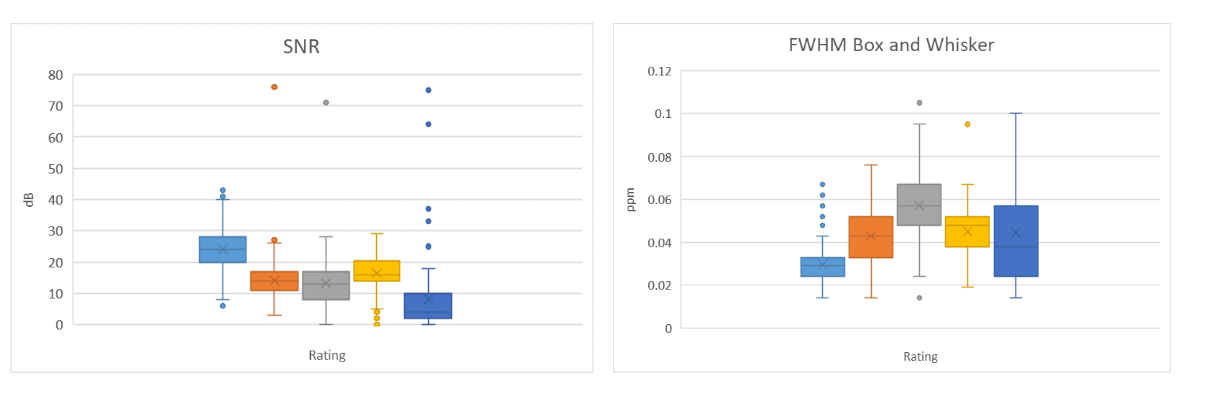Click the yellow outlier near 0.095 ppm
The height and width of the screenshot is (401, 1212).
[967, 124]
